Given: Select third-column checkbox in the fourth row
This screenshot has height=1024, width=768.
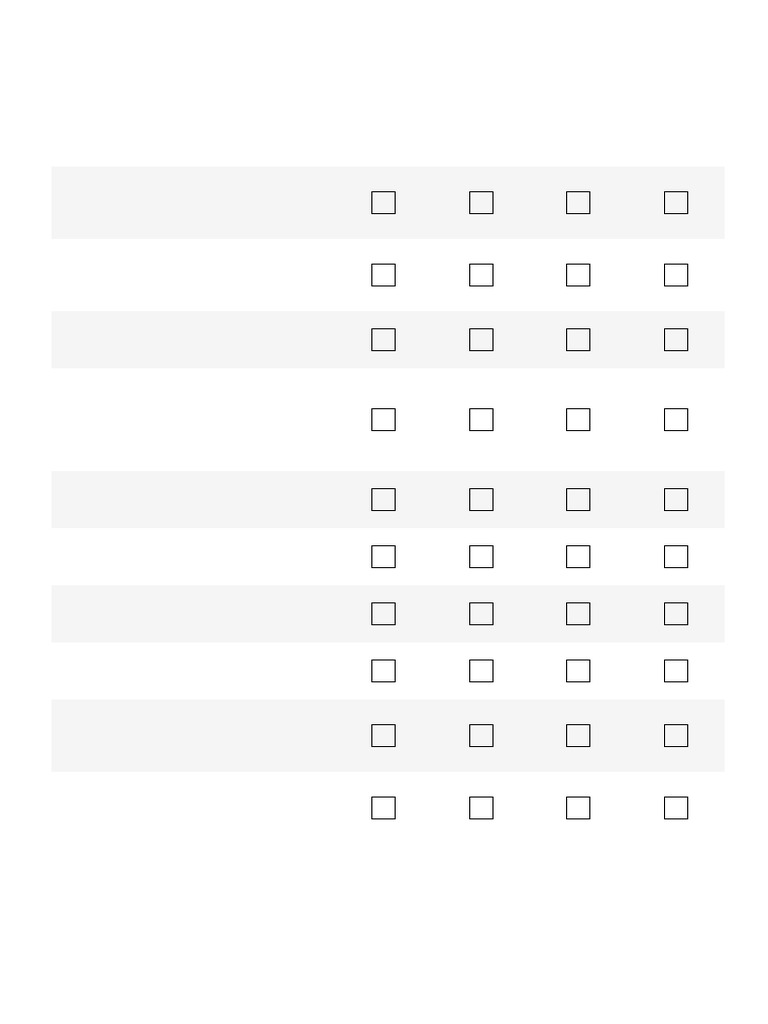Looking at the screenshot, I should coord(578,420).
